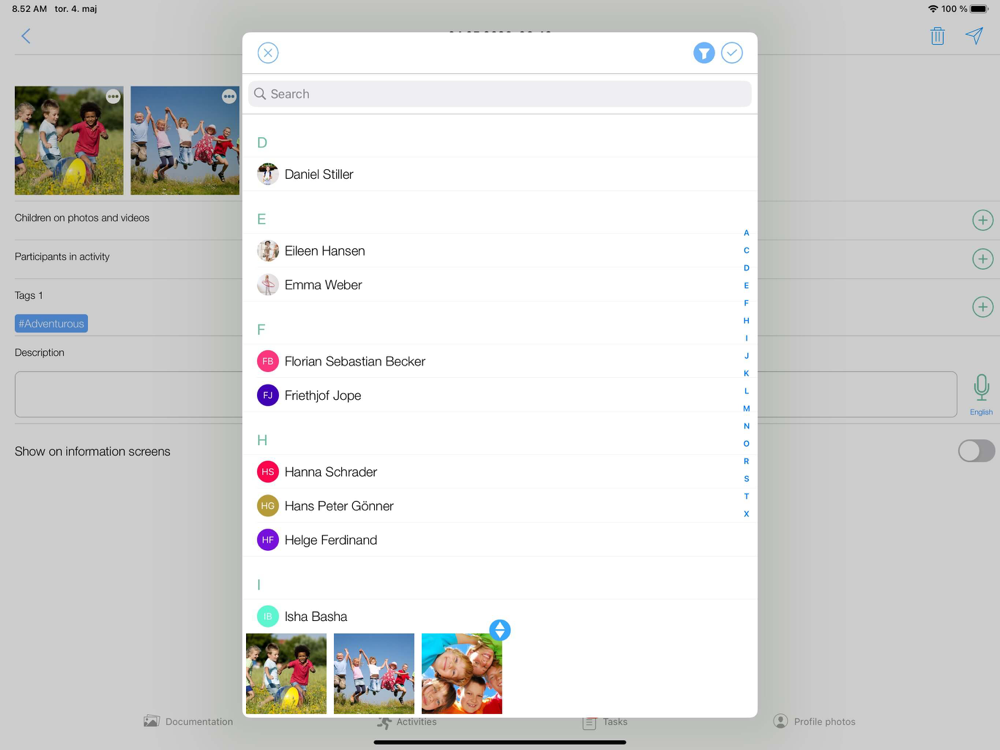This screenshot has height=750, width=1000.
Task: Tap the FJ avatar badge
Action: coord(268,395)
